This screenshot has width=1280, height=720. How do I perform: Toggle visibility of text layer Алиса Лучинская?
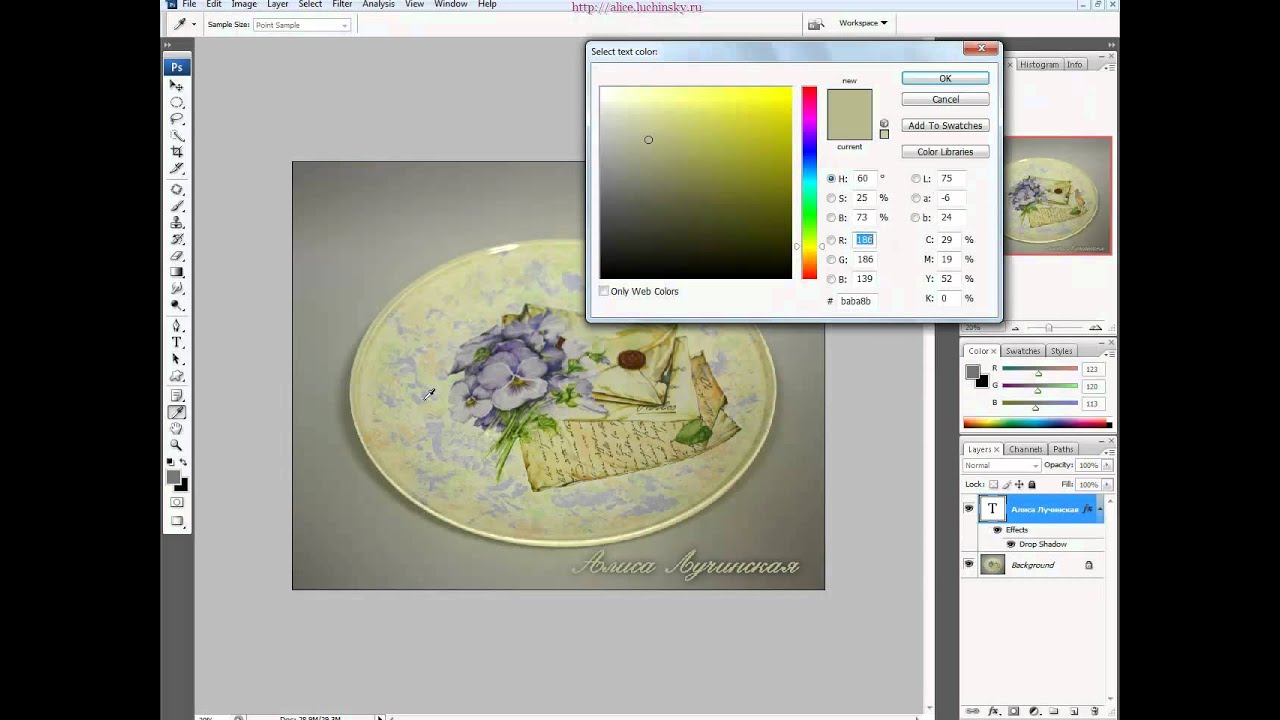tap(968, 509)
